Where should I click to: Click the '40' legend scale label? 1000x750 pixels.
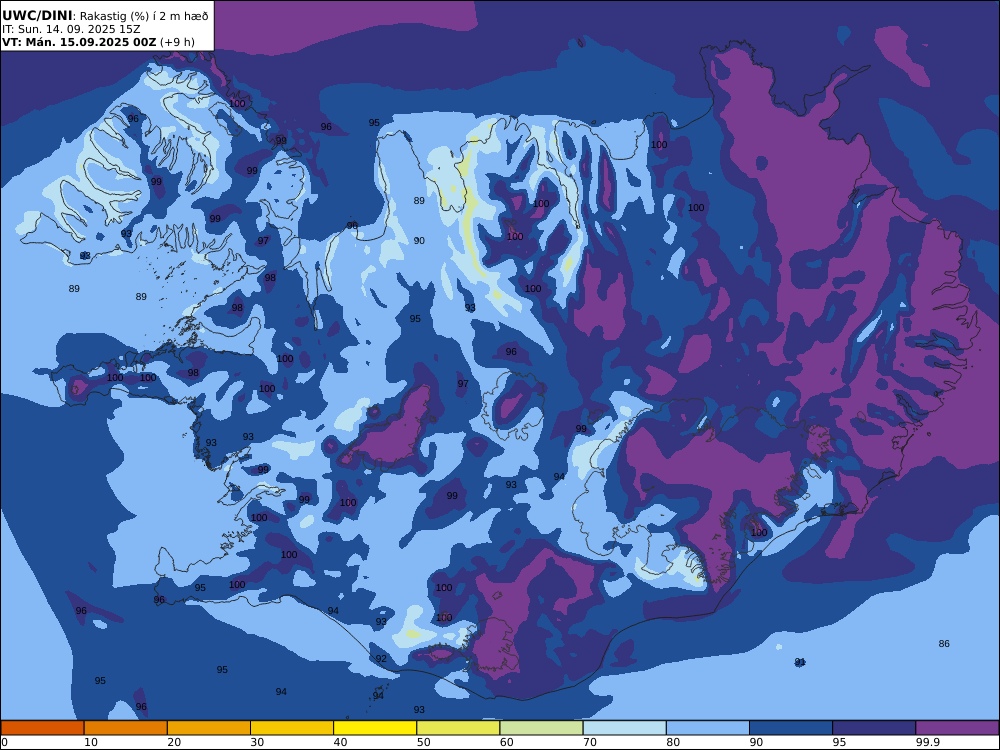point(341,742)
